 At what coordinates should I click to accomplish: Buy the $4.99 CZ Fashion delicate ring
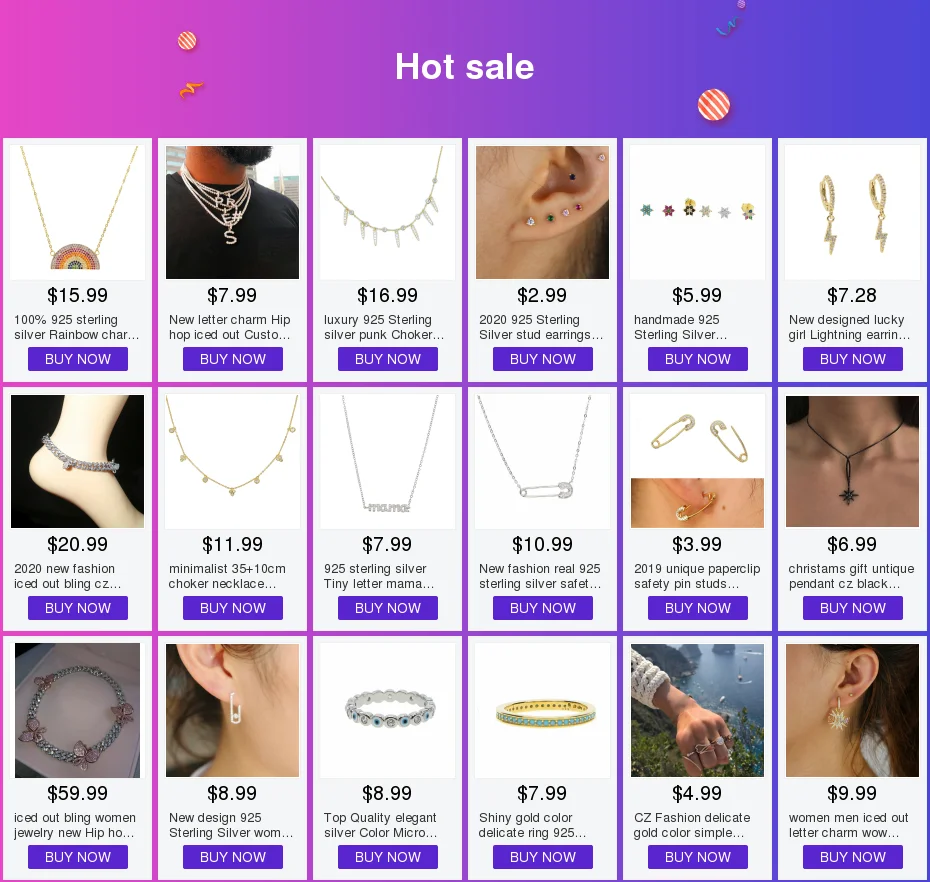[698, 857]
